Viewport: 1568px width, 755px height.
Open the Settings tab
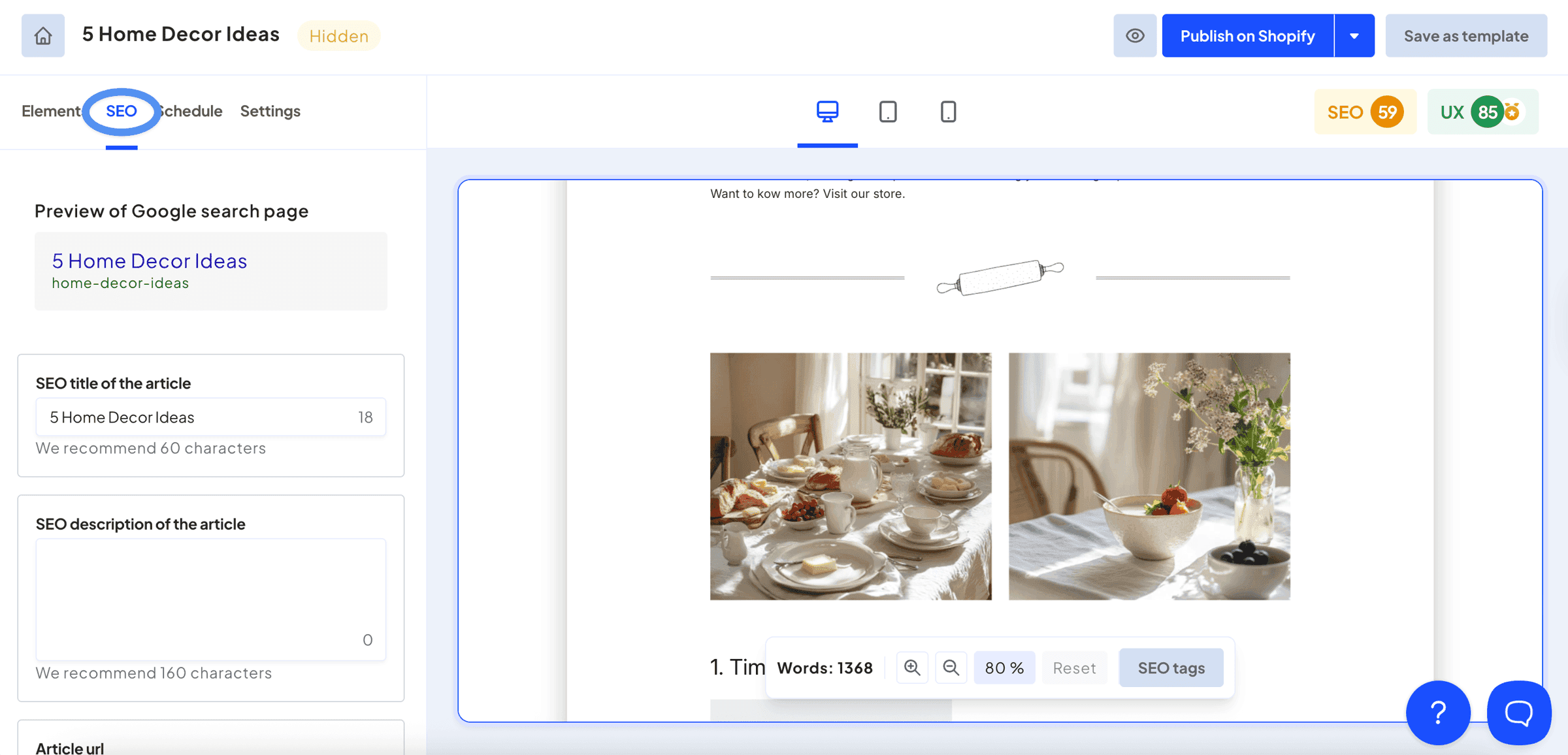270,111
